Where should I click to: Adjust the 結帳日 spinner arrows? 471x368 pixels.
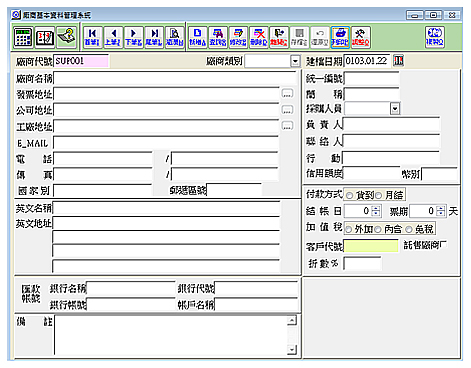376,211
